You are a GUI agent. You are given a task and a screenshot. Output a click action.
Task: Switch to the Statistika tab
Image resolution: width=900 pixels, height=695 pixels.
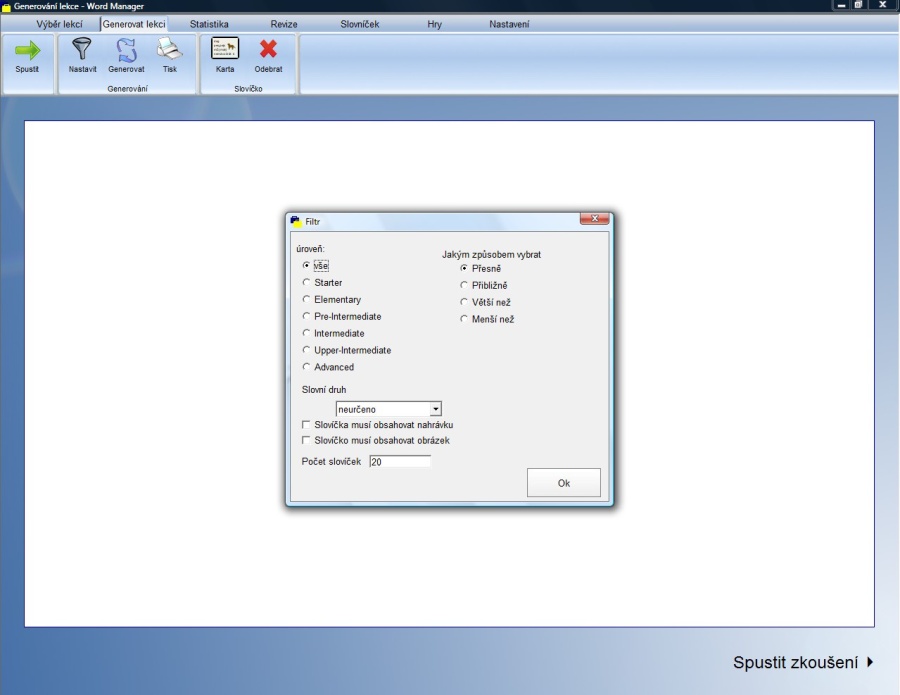pos(209,24)
